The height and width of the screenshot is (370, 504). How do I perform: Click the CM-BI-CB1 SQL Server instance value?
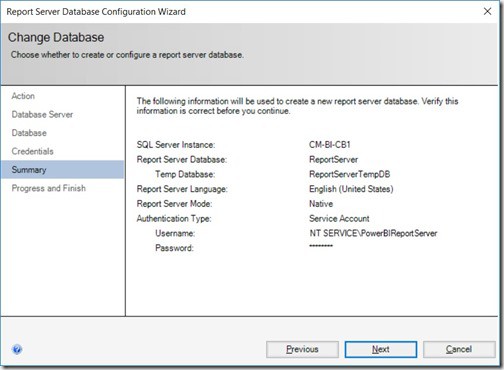click(330, 145)
